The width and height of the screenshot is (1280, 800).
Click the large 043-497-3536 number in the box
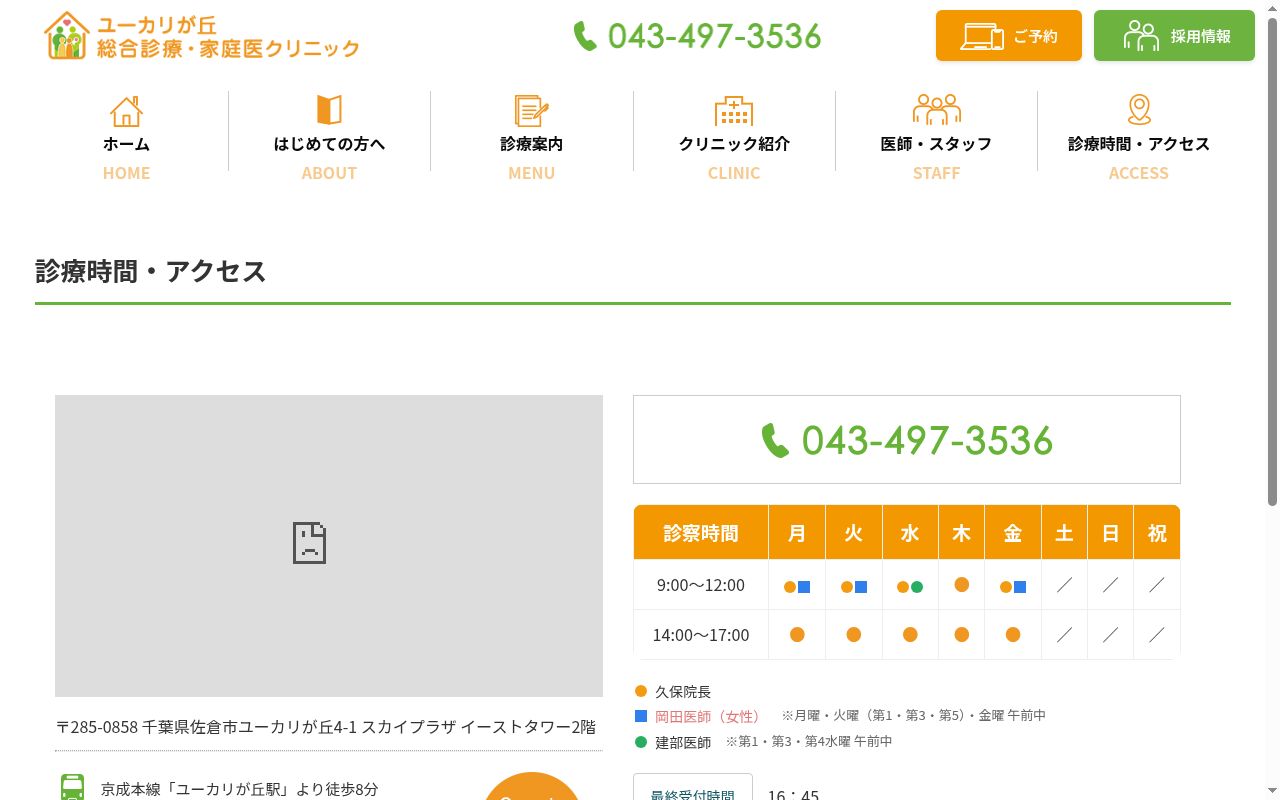coord(927,440)
